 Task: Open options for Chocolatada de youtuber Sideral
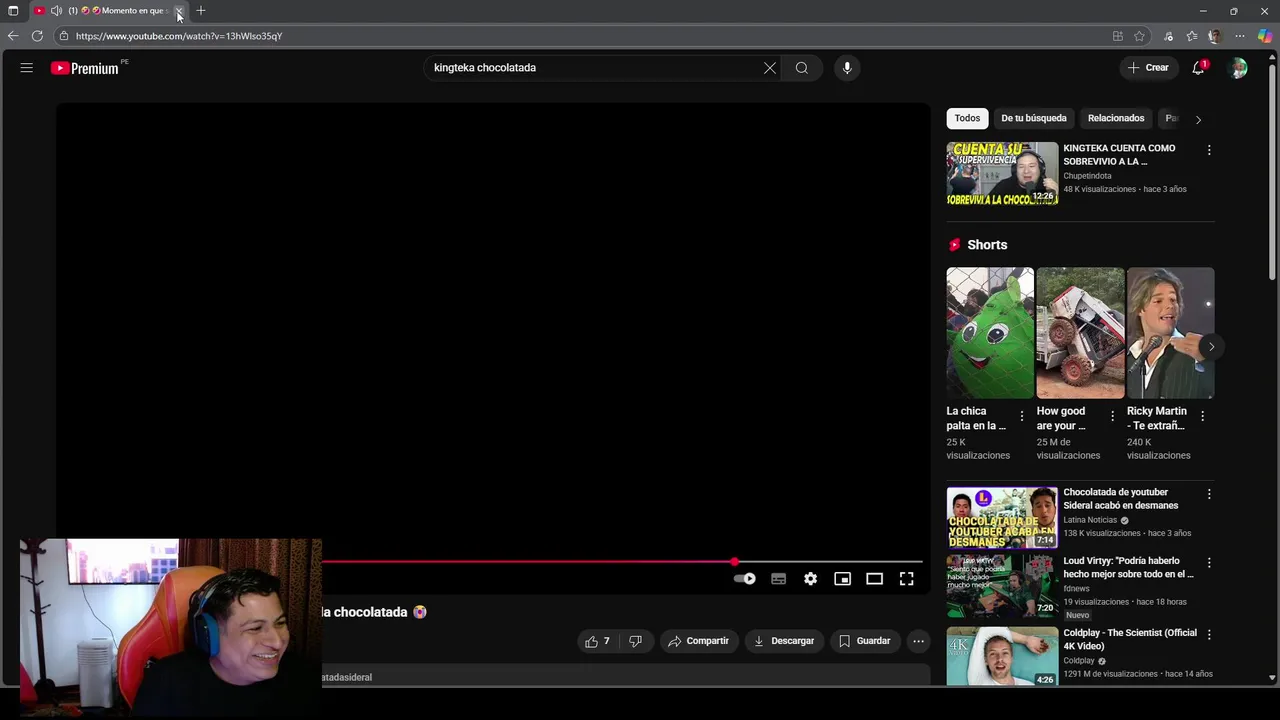coord(1209,494)
